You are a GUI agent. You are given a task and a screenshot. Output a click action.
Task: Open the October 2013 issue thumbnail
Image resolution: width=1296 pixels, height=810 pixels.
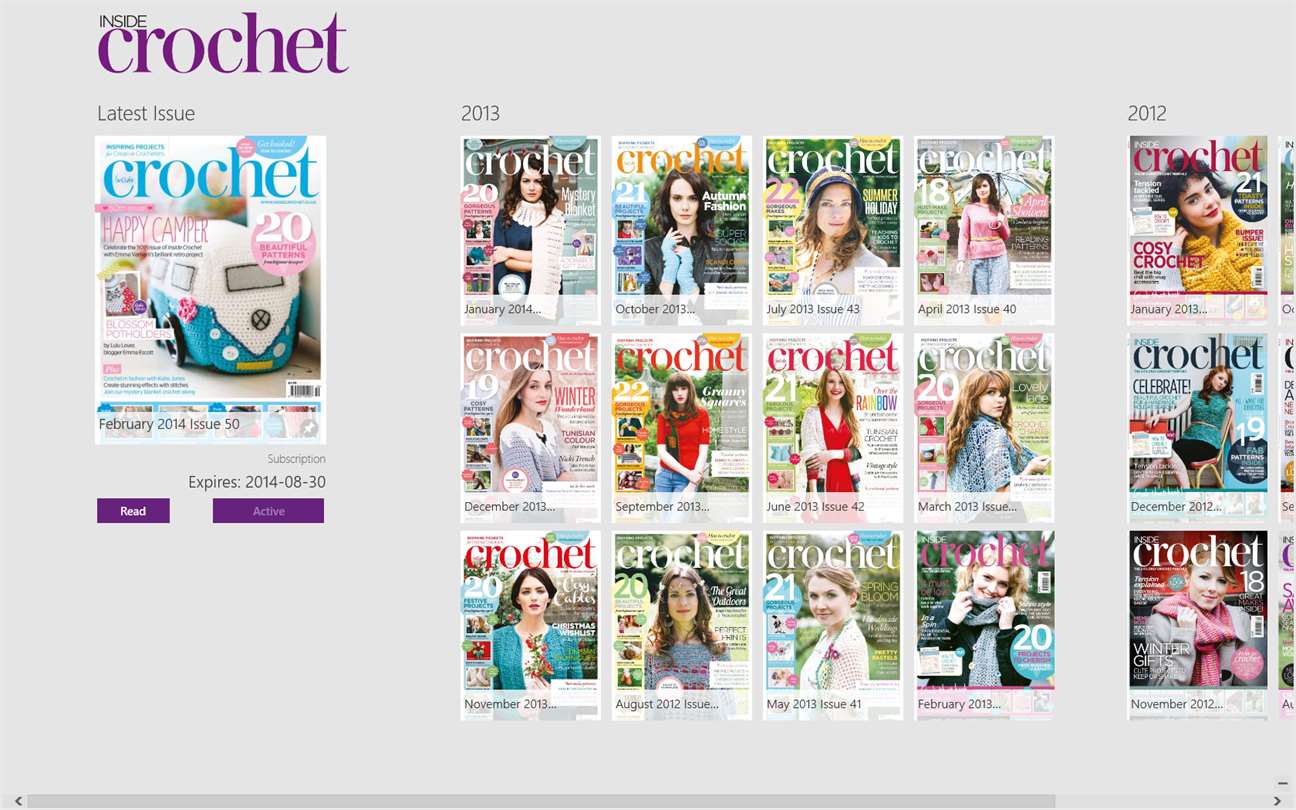[x=681, y=230]
